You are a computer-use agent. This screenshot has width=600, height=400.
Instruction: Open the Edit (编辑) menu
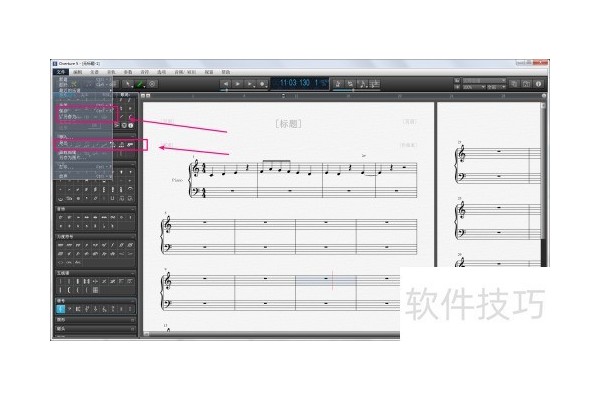pos(78,72)
